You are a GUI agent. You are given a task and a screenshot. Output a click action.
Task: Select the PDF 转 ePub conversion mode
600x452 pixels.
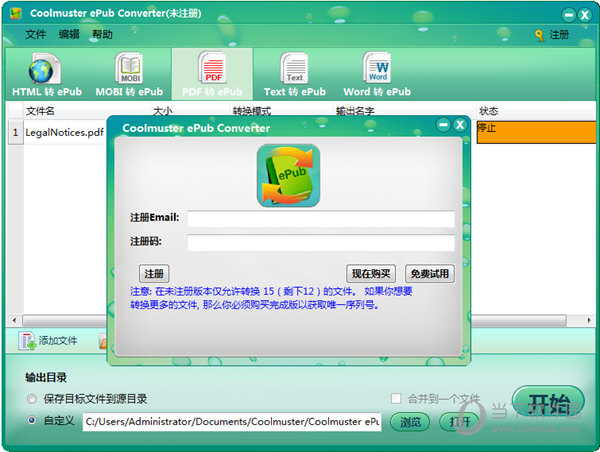212,75
